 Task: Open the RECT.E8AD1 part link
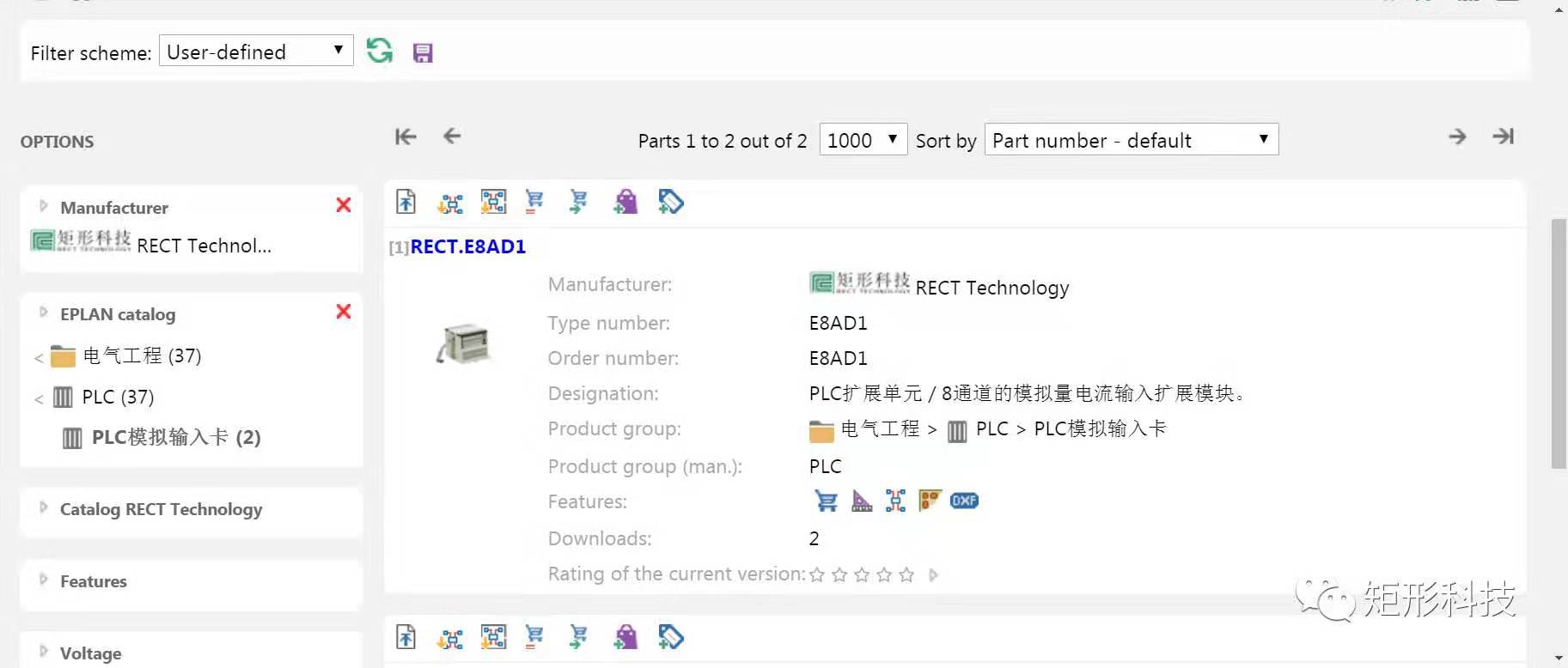pos(467,246)
